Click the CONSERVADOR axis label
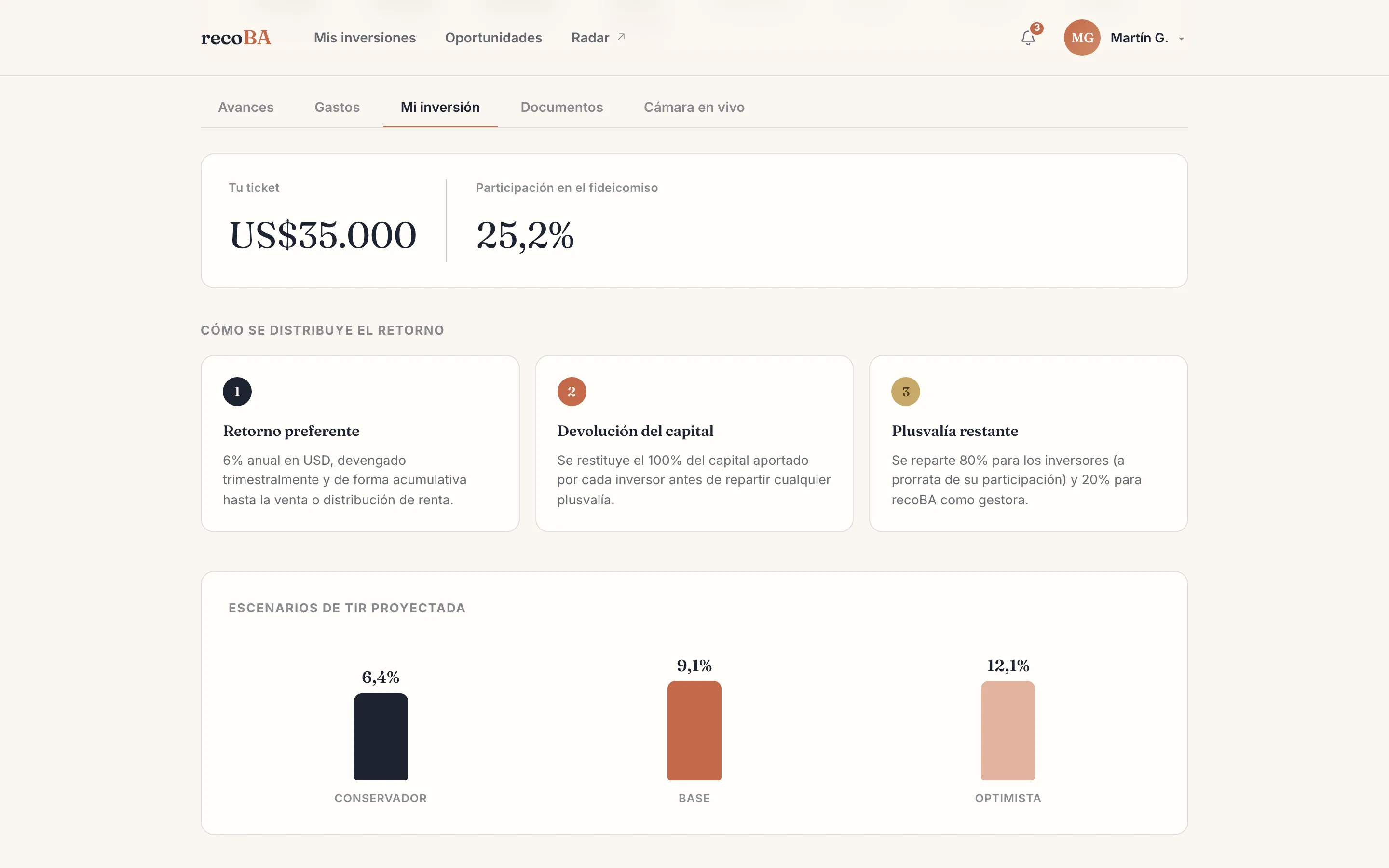 pyautogui.click(x=381, y=799)
